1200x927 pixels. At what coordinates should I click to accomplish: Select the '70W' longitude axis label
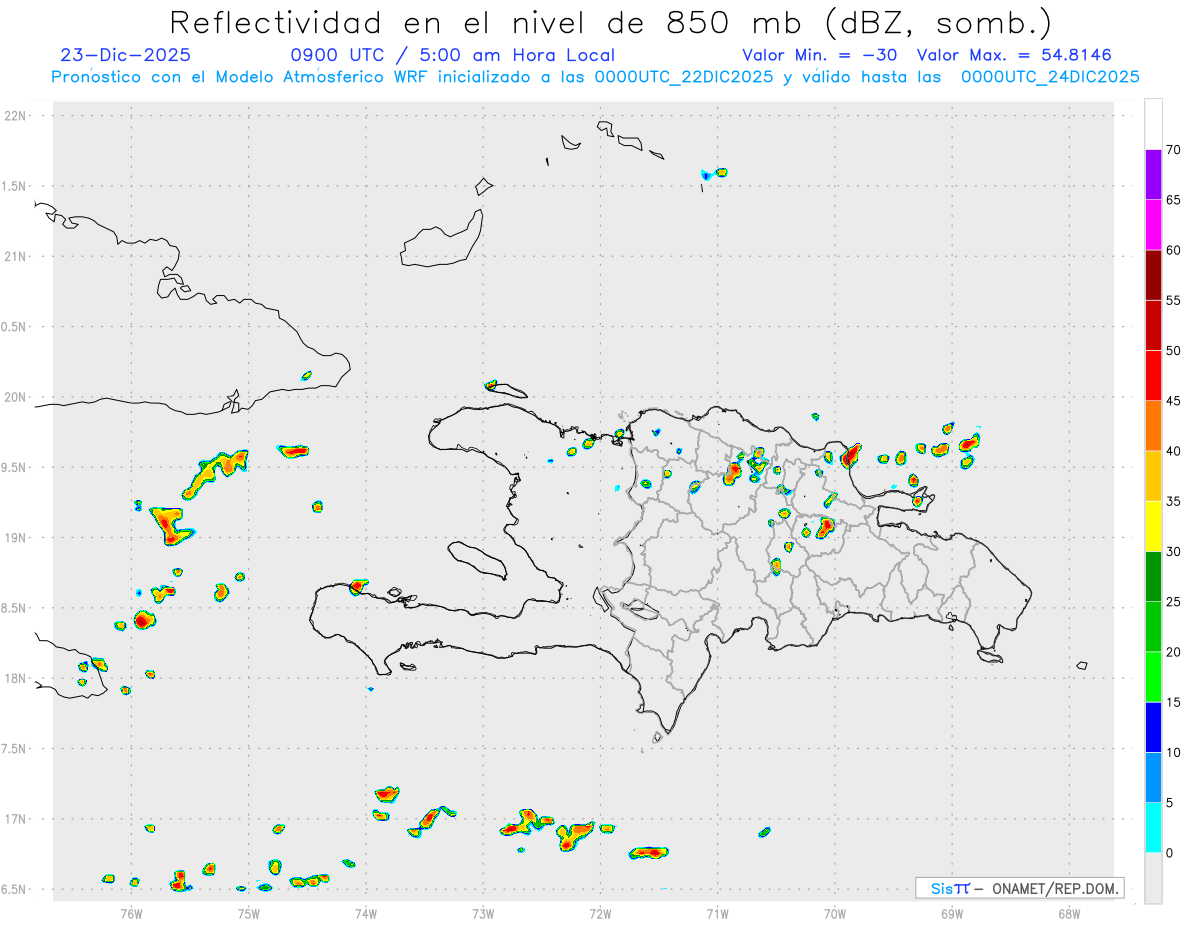(835, 912)
